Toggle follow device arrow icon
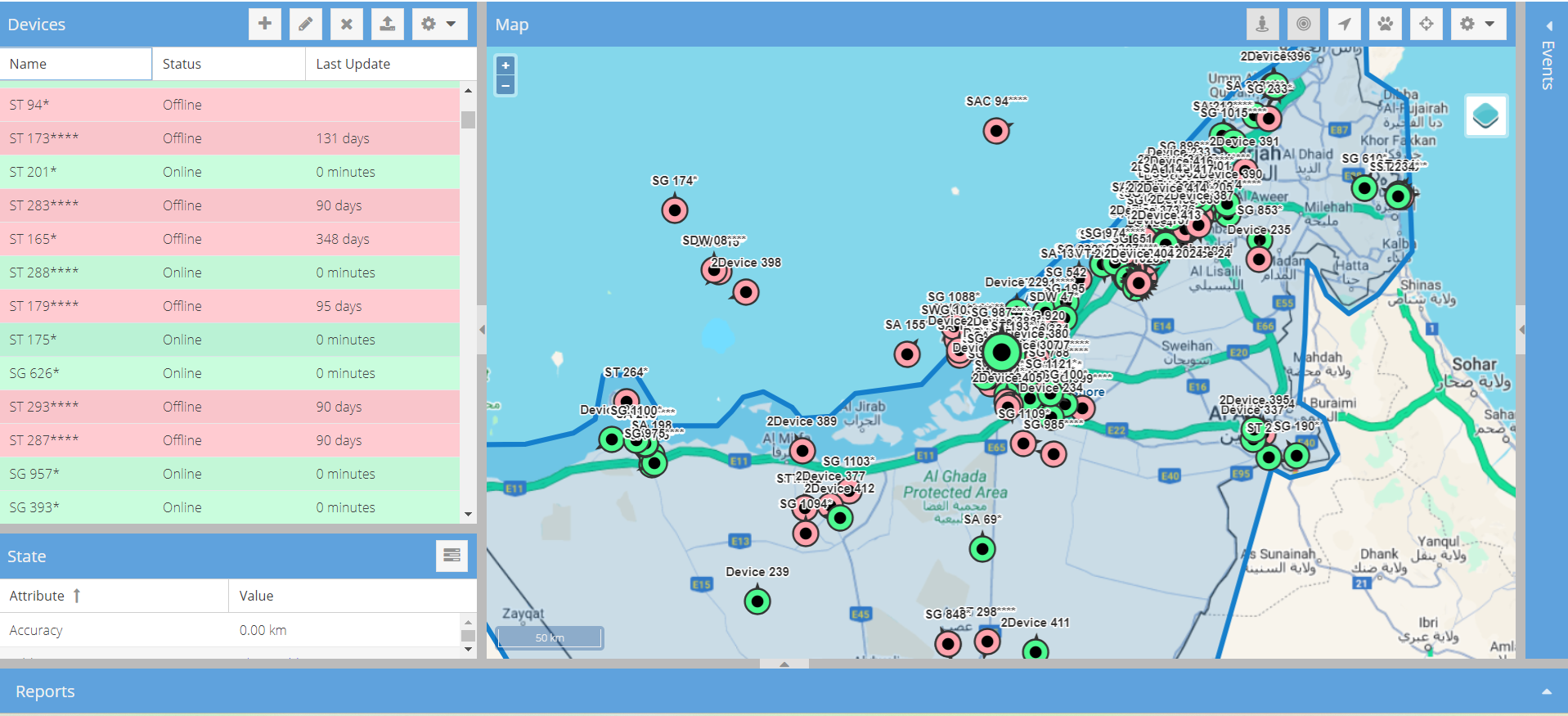Screen dimensions: 1568x716 (1345, 25)
